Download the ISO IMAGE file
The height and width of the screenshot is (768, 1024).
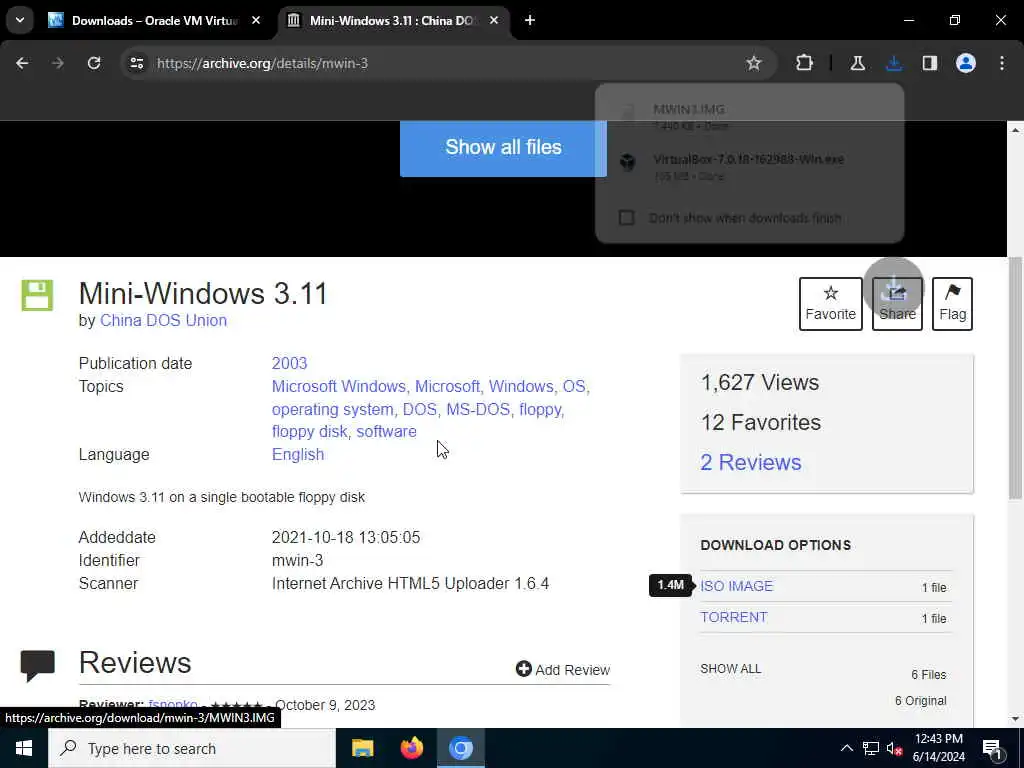click(x=736, y=586)
